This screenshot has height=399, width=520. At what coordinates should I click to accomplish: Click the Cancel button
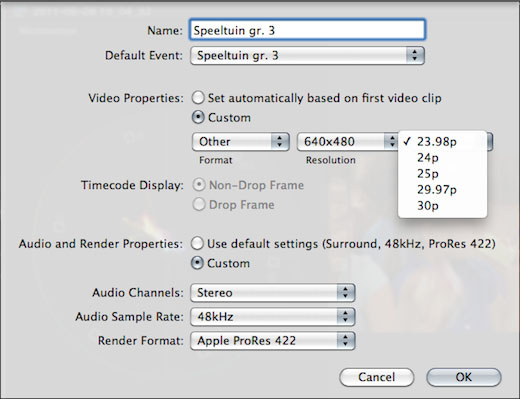tap(377, 377)
